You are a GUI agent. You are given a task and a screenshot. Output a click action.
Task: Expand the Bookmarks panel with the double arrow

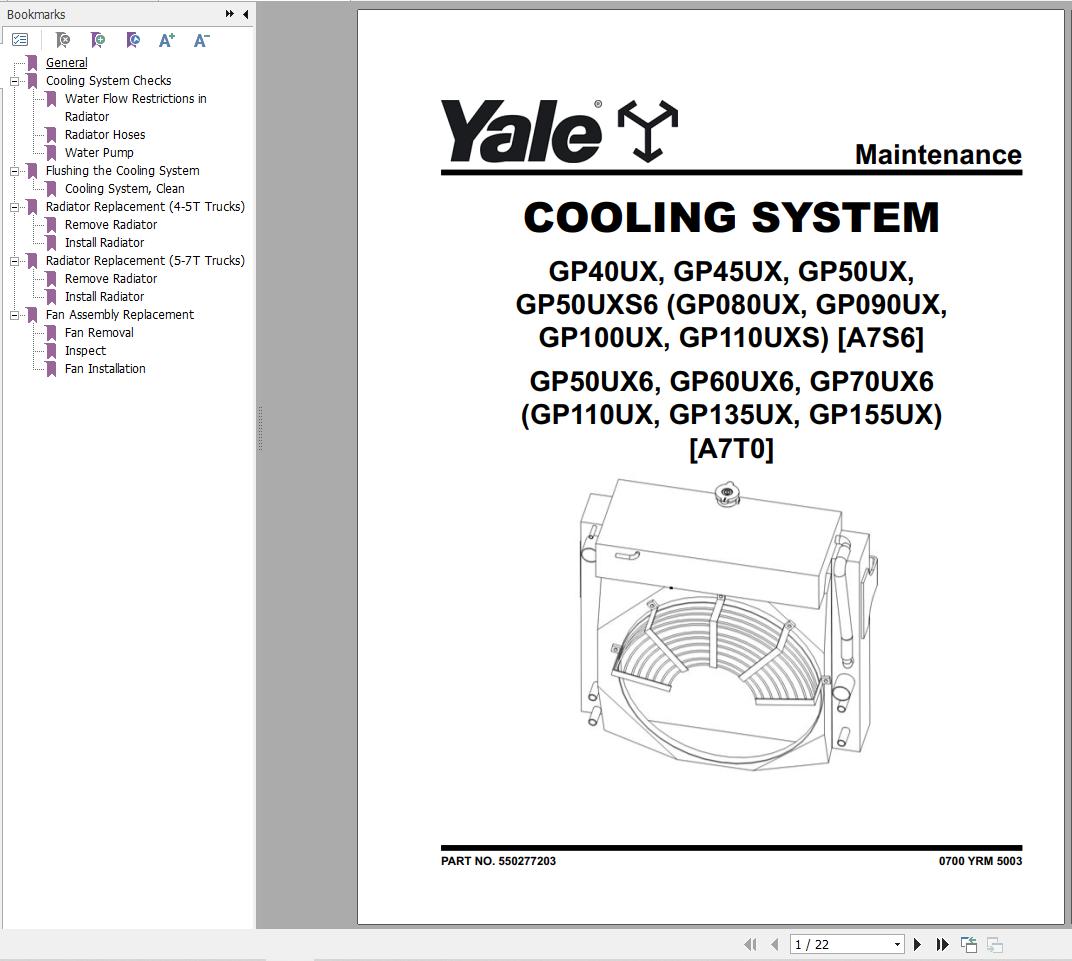tap(230, 14)
